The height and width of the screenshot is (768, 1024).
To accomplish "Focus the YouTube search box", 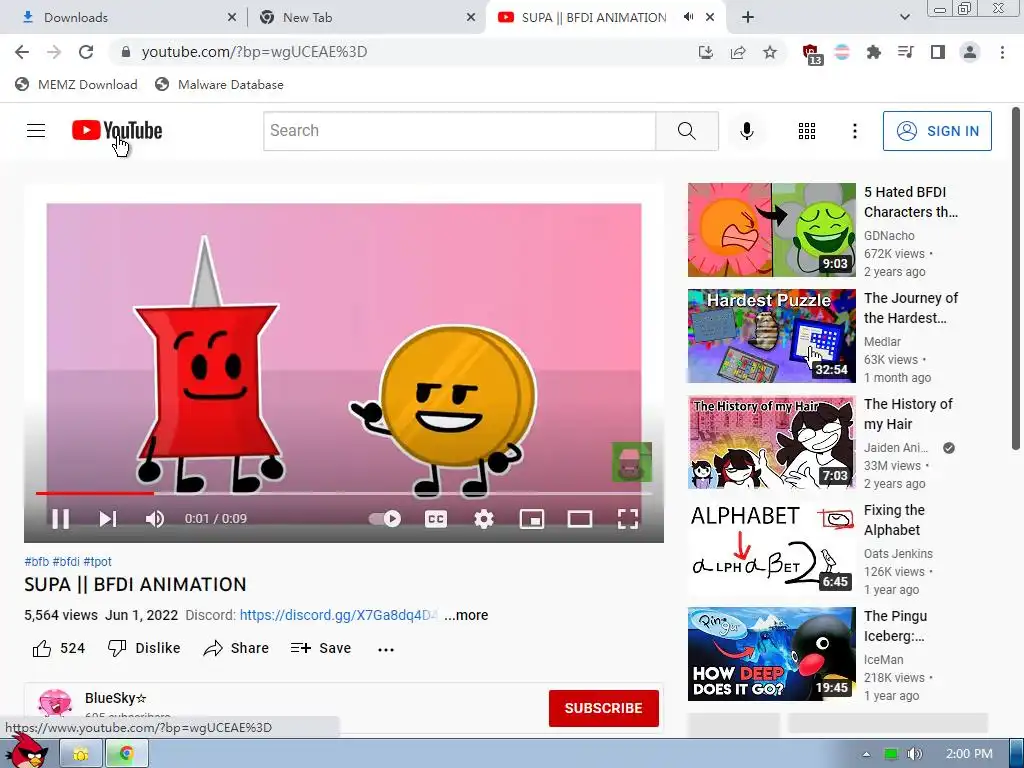I will [x=459, y=131].
